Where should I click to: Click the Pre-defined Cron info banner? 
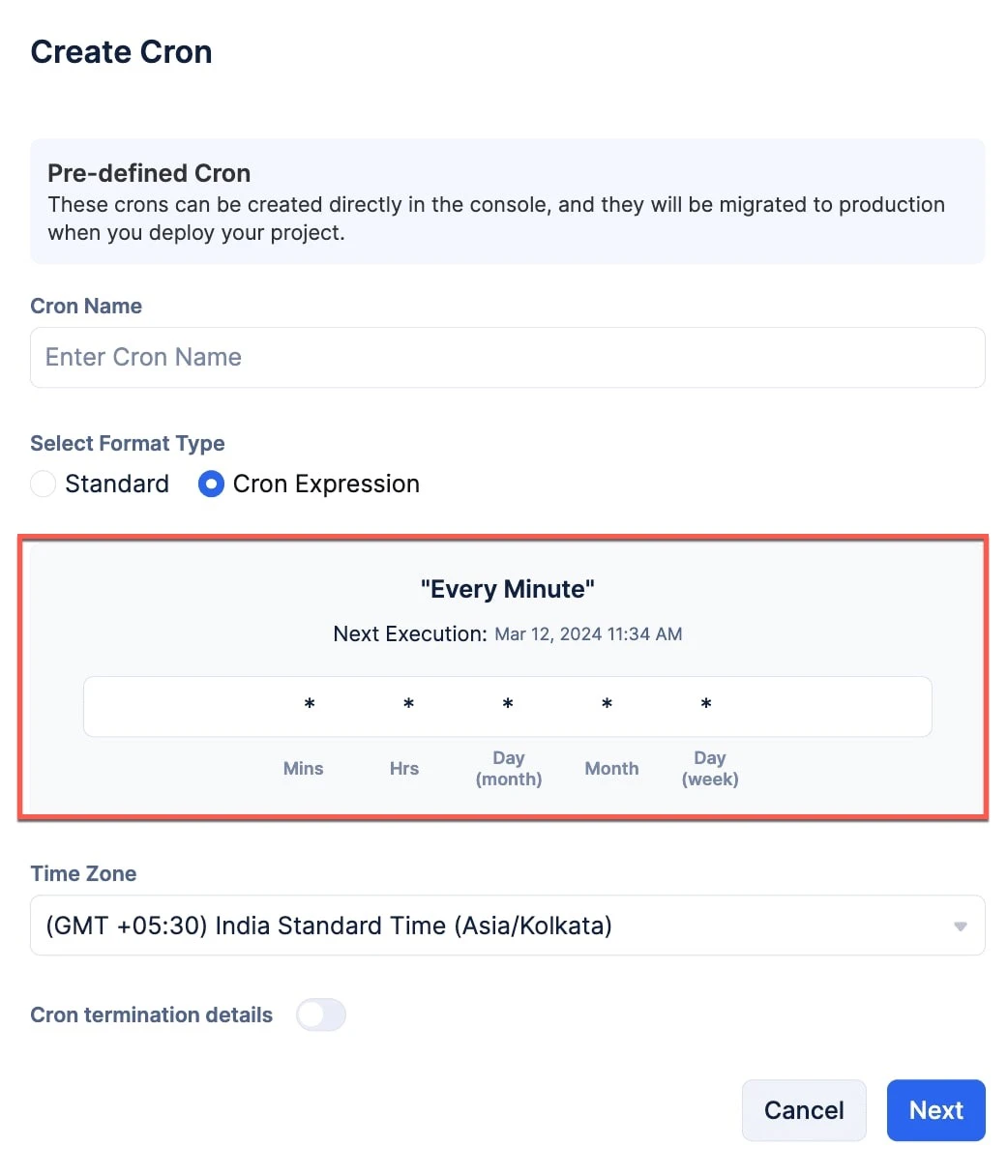[x=508, y=201]
